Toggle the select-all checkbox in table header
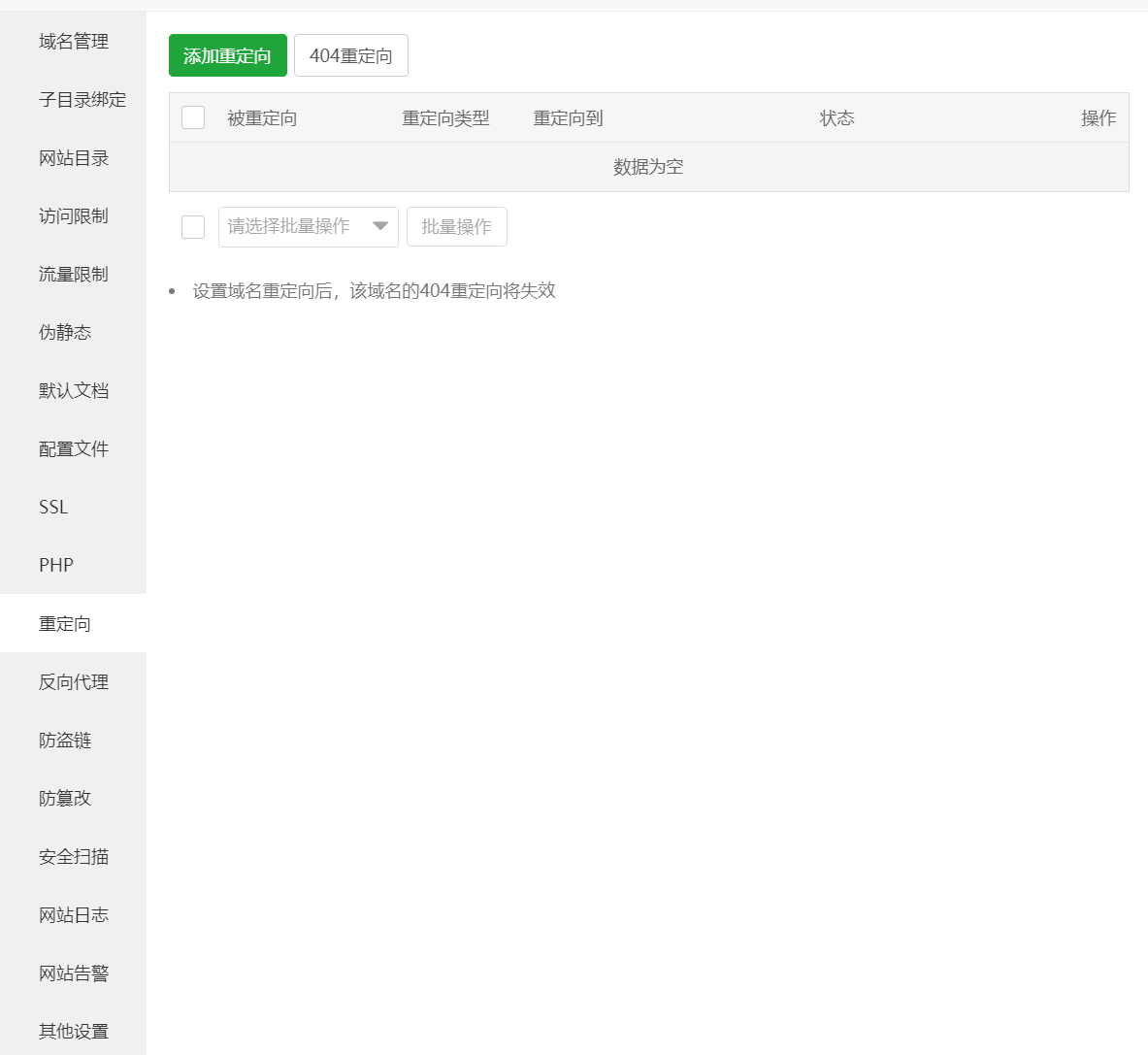 click(x=193, y=117)
